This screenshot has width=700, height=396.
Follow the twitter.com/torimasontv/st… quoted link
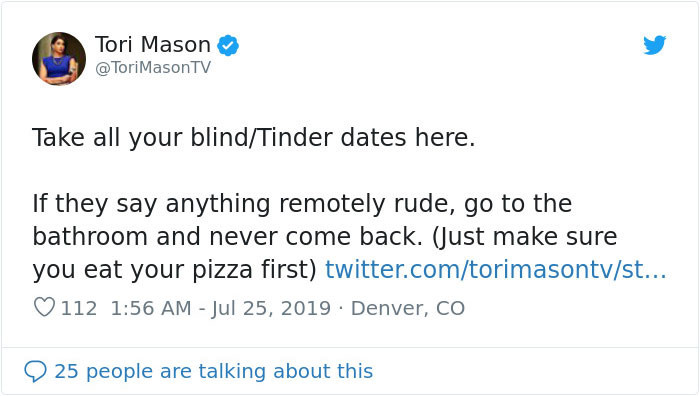pos(496,270)
